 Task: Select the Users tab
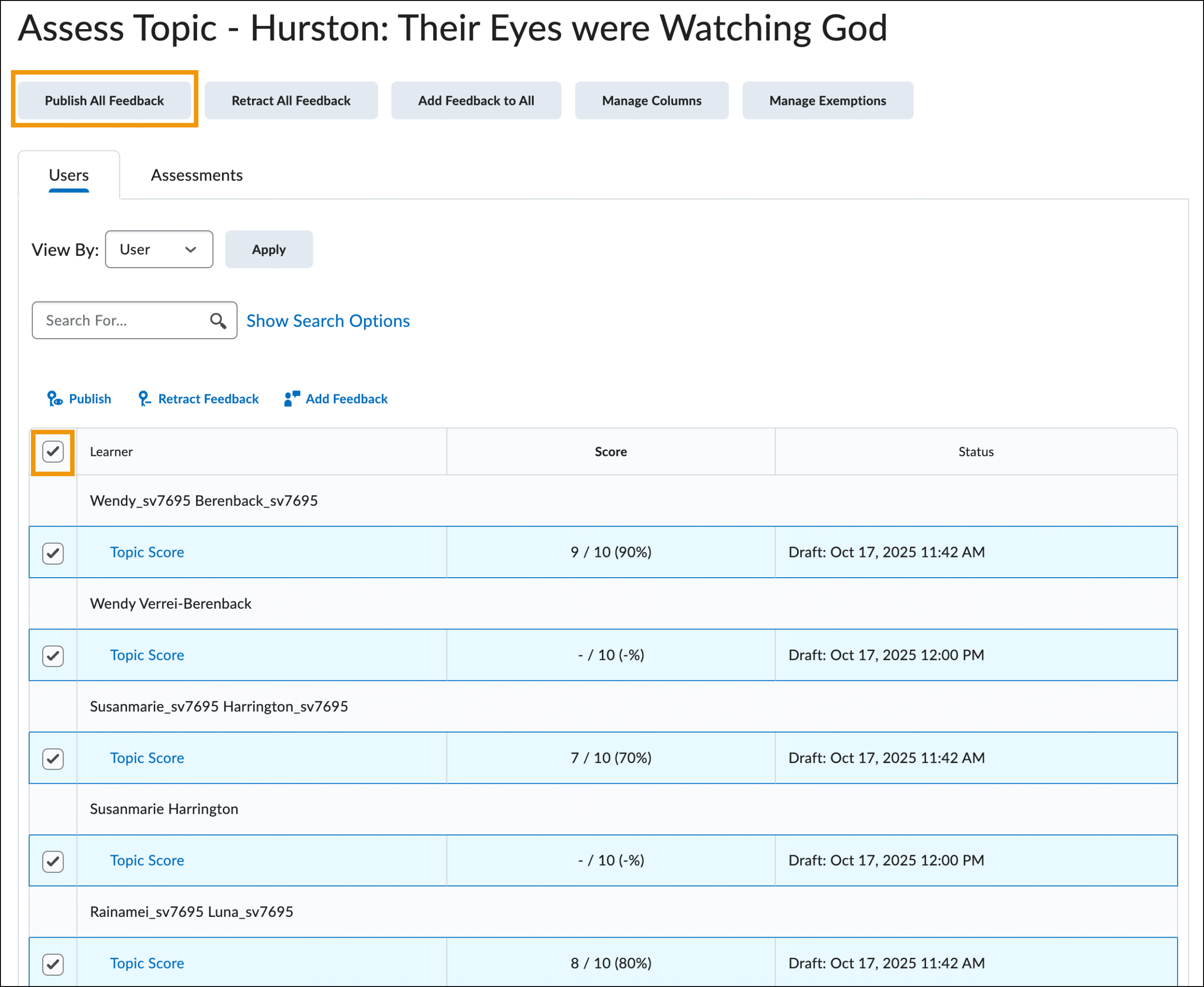point(69,175)
